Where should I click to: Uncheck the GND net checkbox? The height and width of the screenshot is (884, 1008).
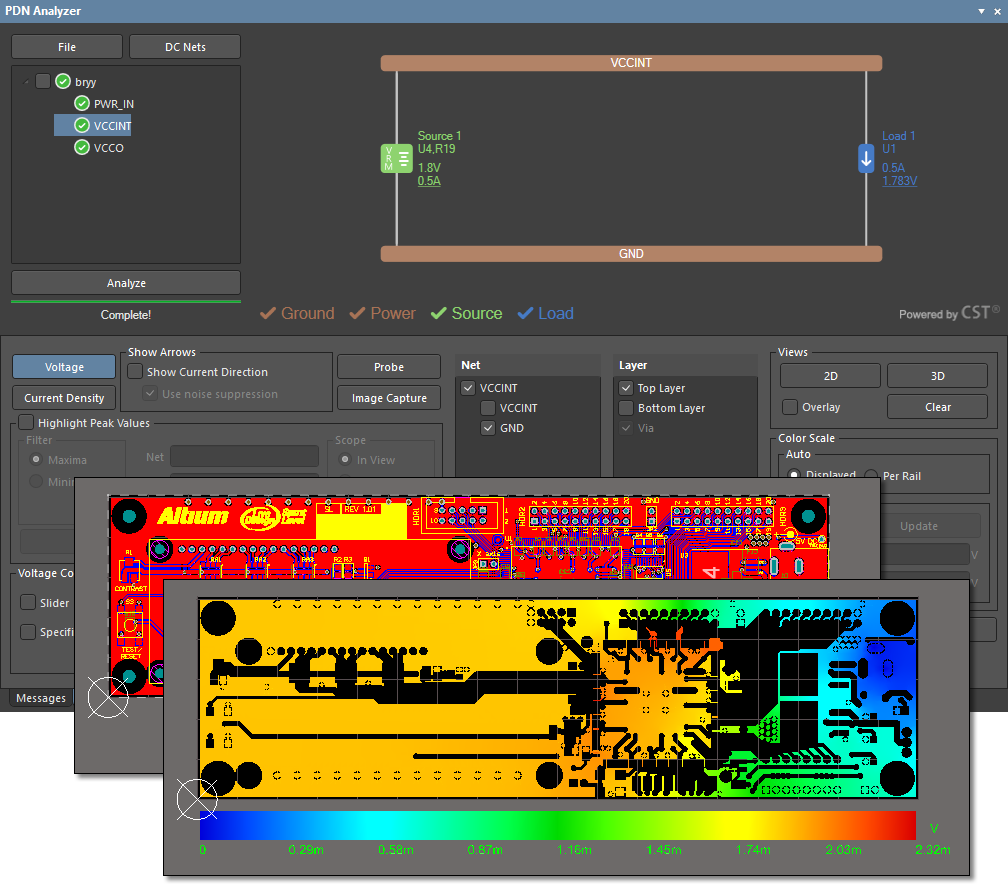pyautogui.click(x=488, y=428)
